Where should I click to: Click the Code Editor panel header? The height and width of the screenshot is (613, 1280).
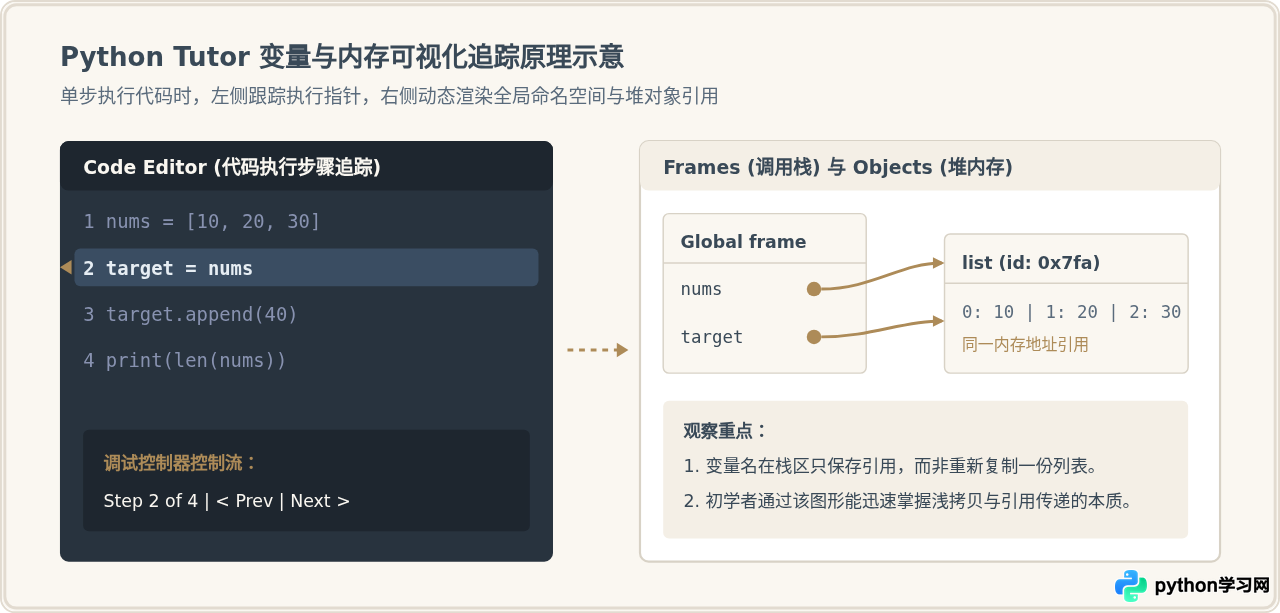(306, 166)
